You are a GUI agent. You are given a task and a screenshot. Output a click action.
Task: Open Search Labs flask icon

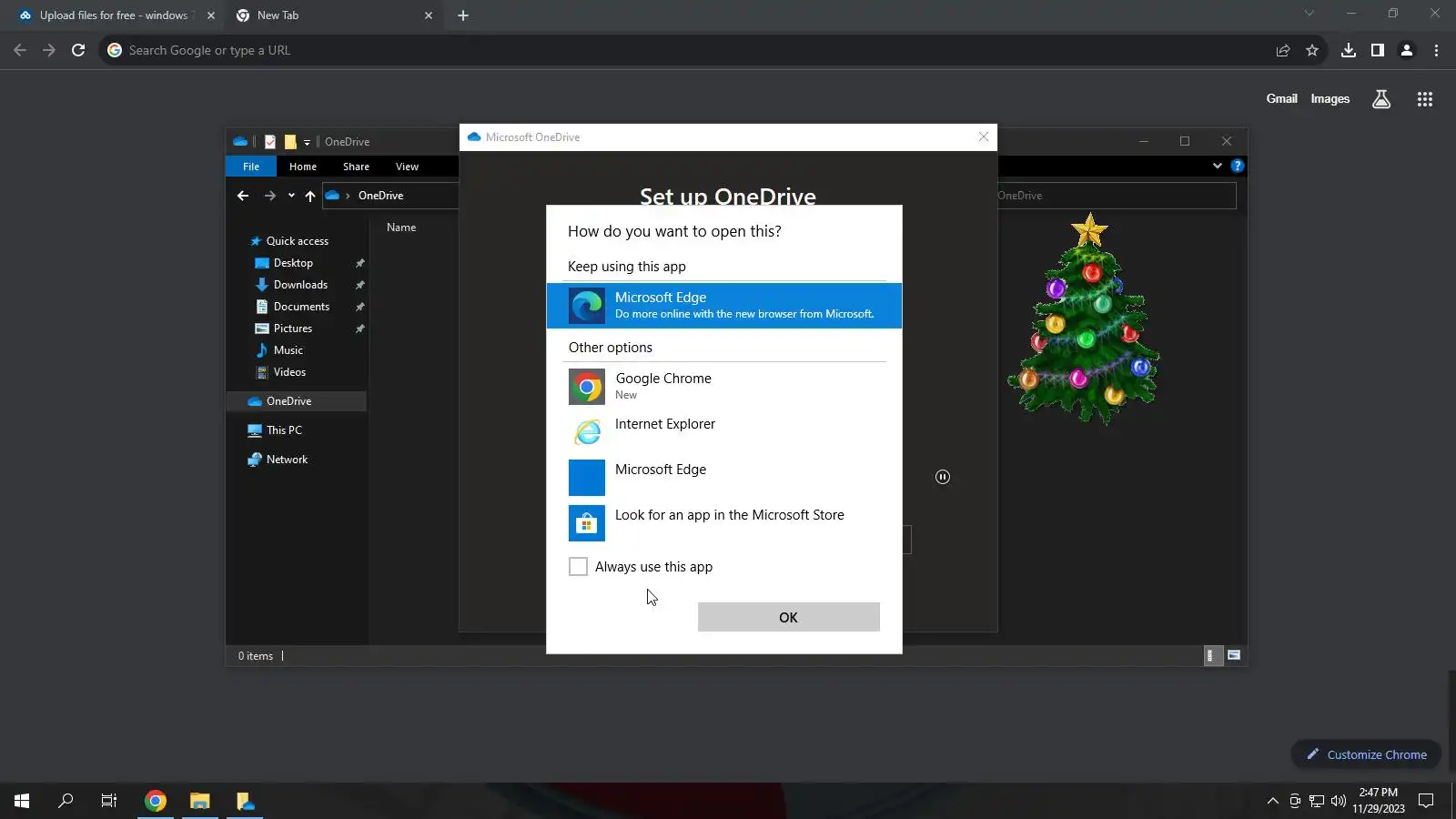[1381, 99]
